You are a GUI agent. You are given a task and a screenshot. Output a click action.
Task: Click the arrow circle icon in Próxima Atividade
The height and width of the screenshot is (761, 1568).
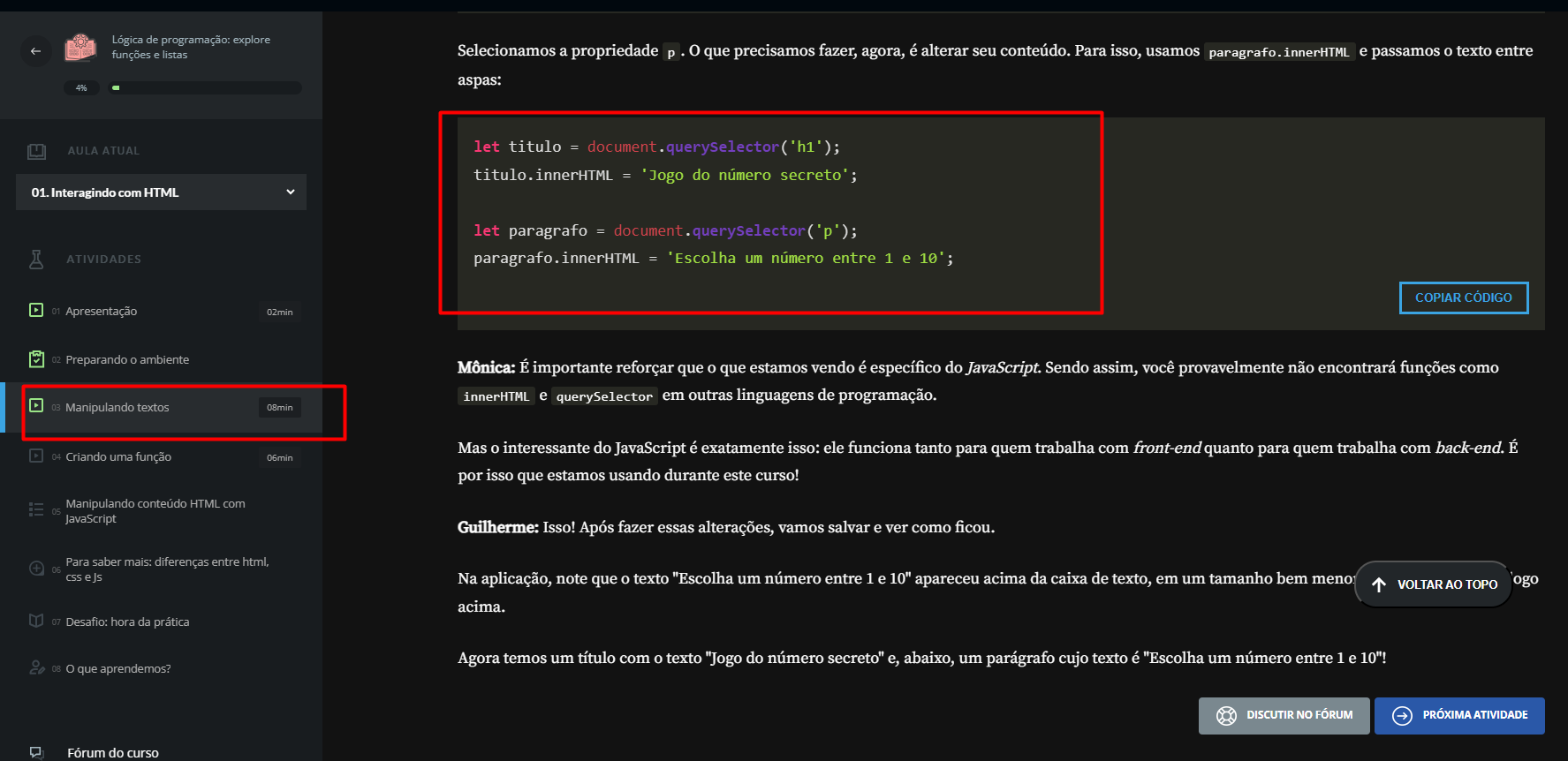(x=1402, y=715)
